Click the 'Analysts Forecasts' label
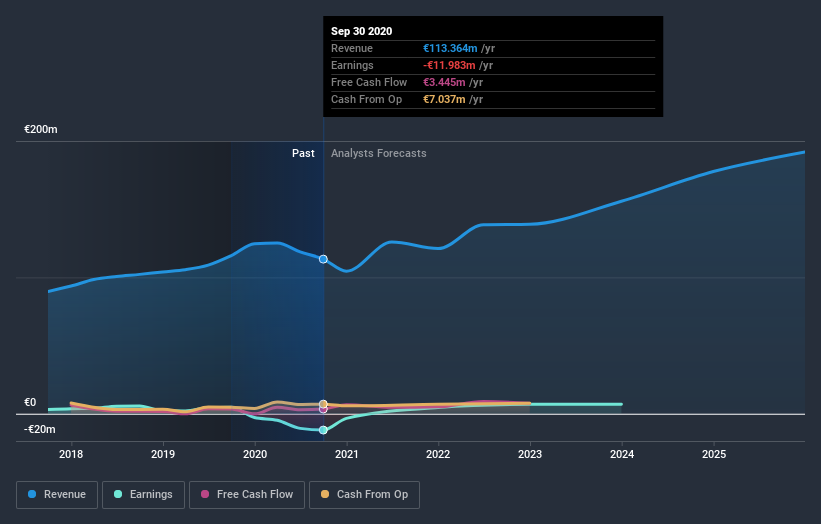 click(x=379, y=153)
